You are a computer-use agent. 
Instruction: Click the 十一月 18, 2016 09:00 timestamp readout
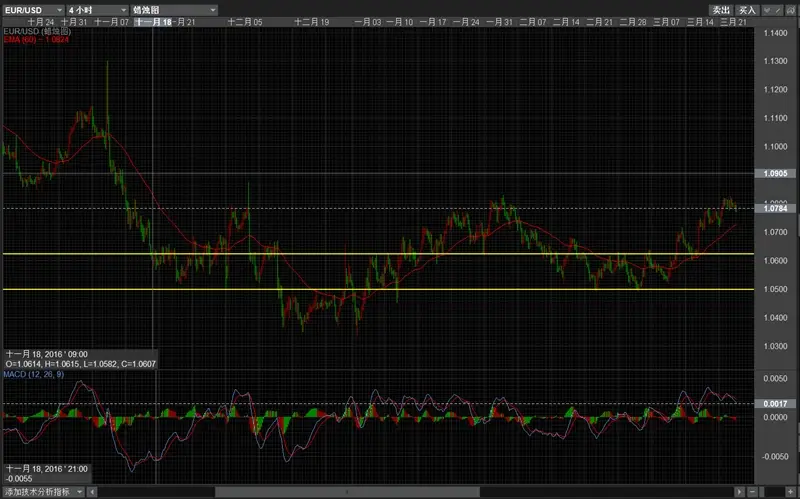click(46, 354)
